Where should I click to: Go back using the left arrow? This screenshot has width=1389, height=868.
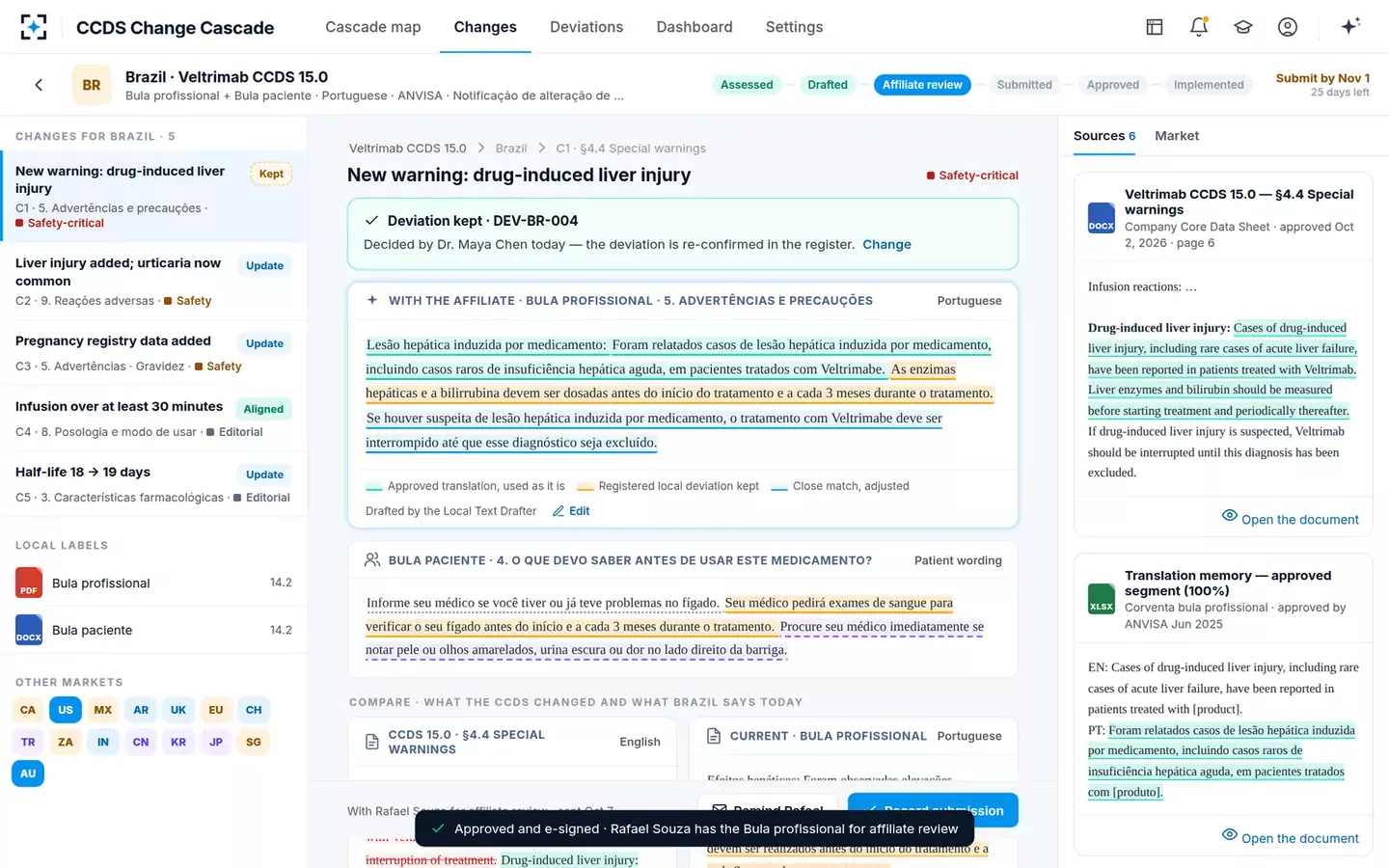tap(39, 85)
